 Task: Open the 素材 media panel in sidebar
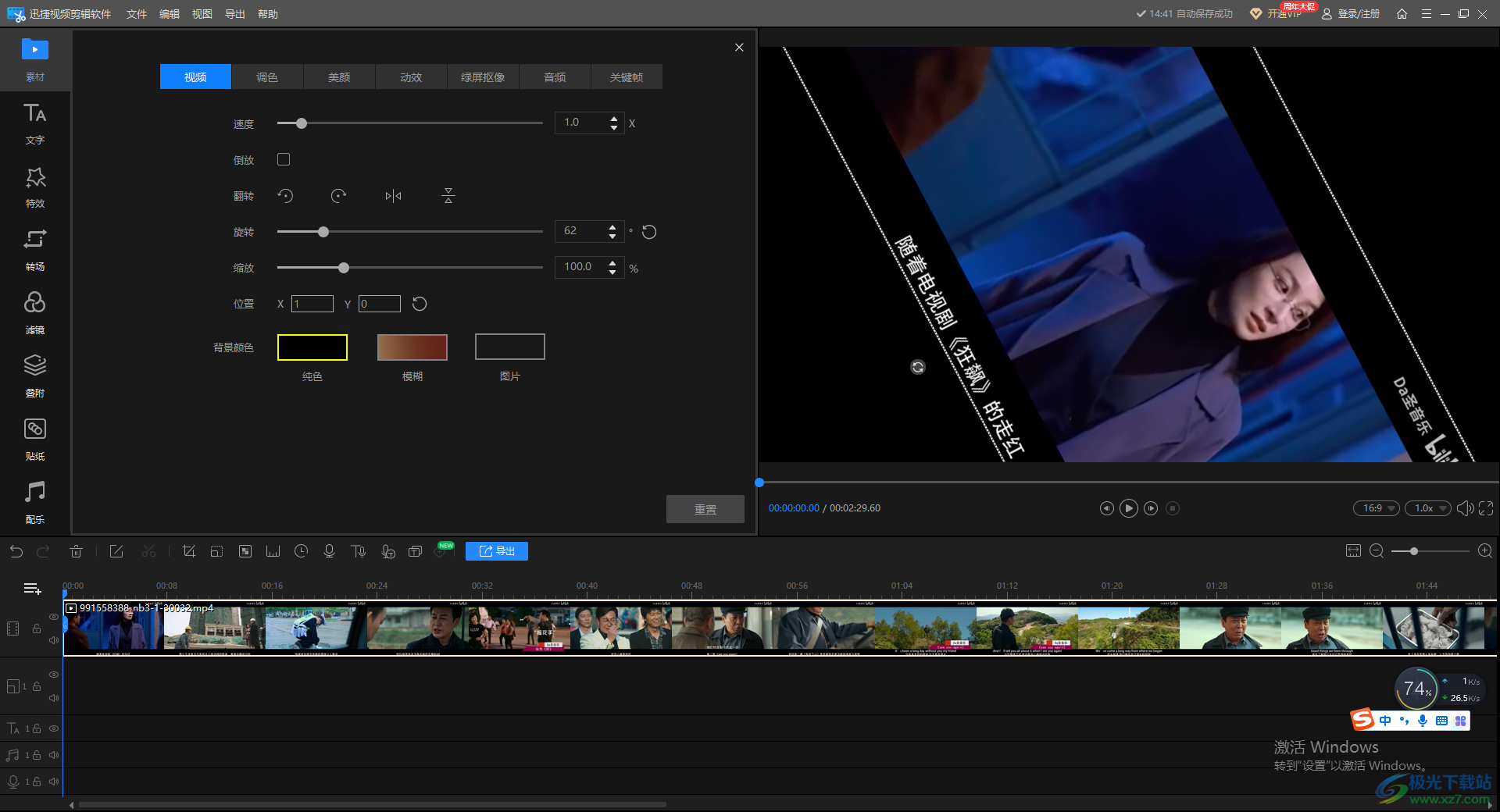point(35,60)
